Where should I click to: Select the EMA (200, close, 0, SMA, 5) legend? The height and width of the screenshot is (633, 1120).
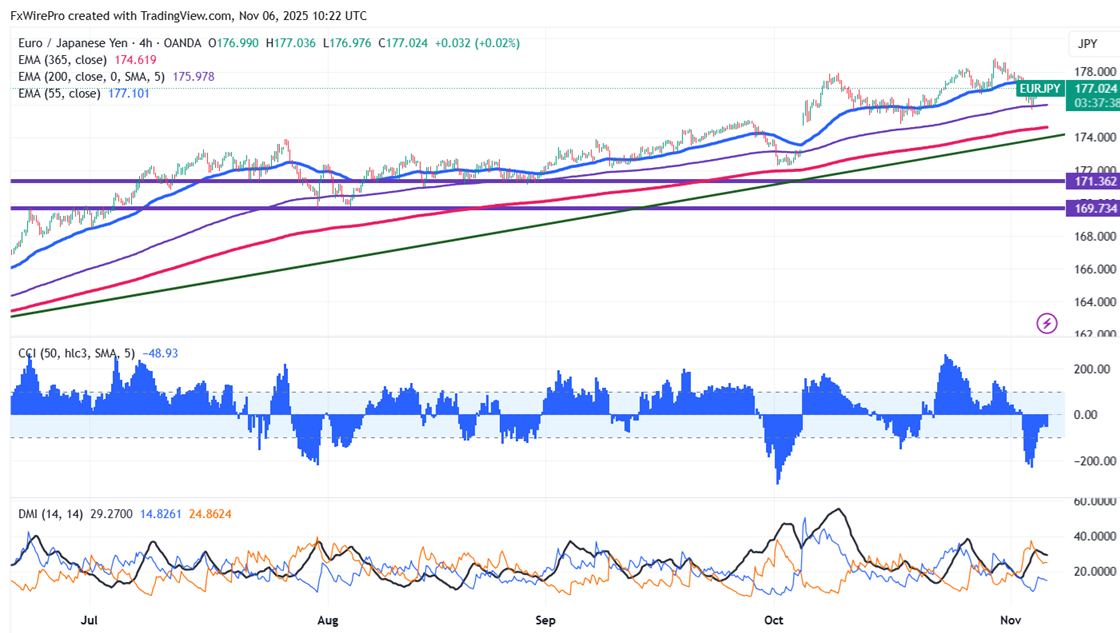click(91, 76)
